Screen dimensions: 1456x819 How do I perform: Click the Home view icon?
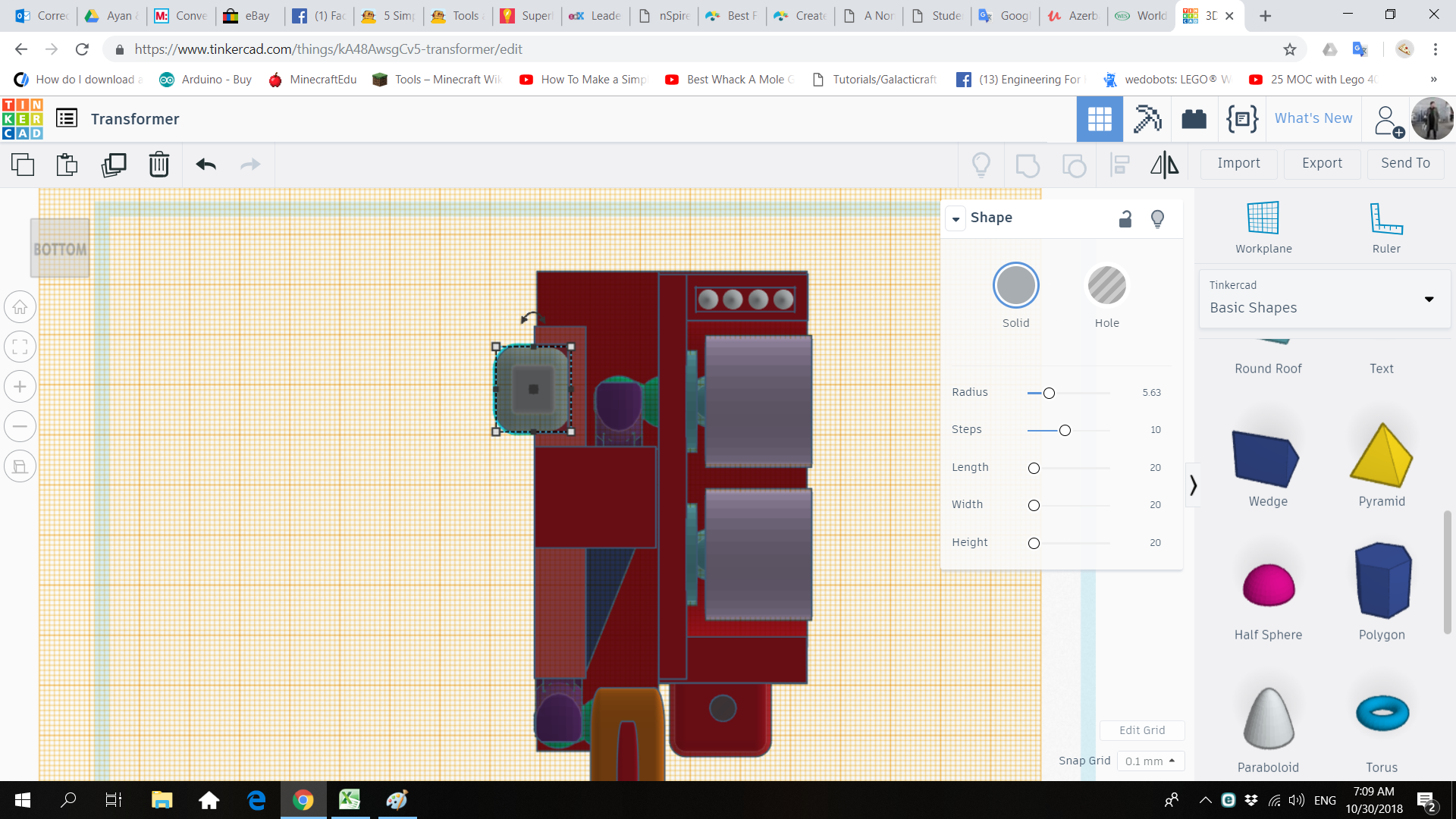click(20, 306)
